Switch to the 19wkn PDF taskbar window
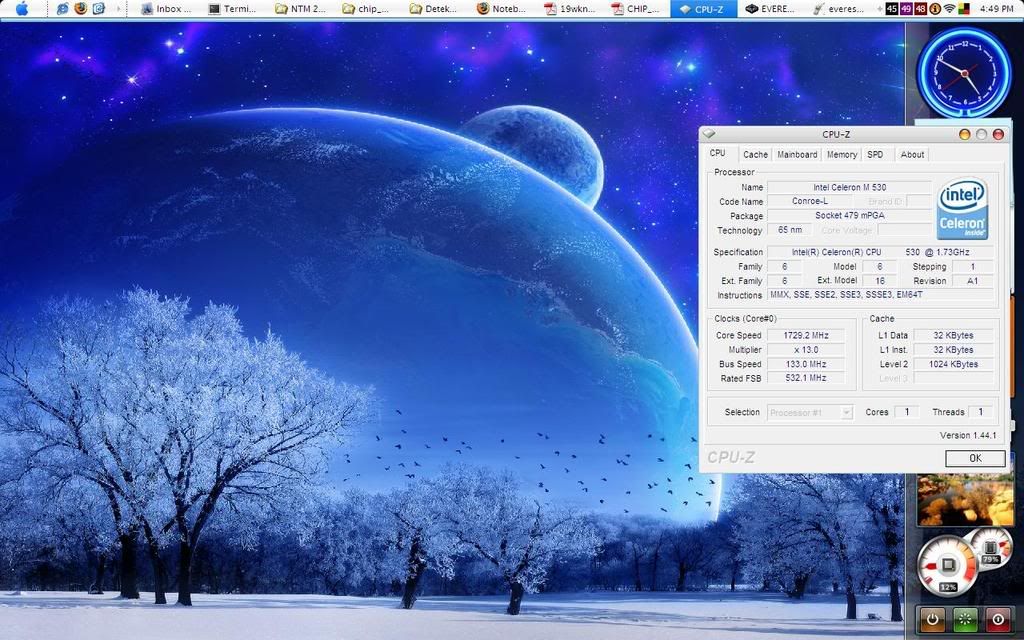This screenshot has height=640, width=1024. pyautogui.click(x=570, y=9)
